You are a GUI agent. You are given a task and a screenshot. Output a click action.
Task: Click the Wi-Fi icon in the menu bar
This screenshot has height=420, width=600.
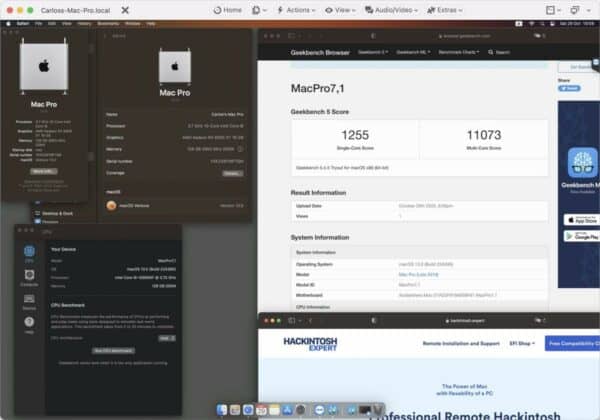pyautogui.click(x=532, y=24)
